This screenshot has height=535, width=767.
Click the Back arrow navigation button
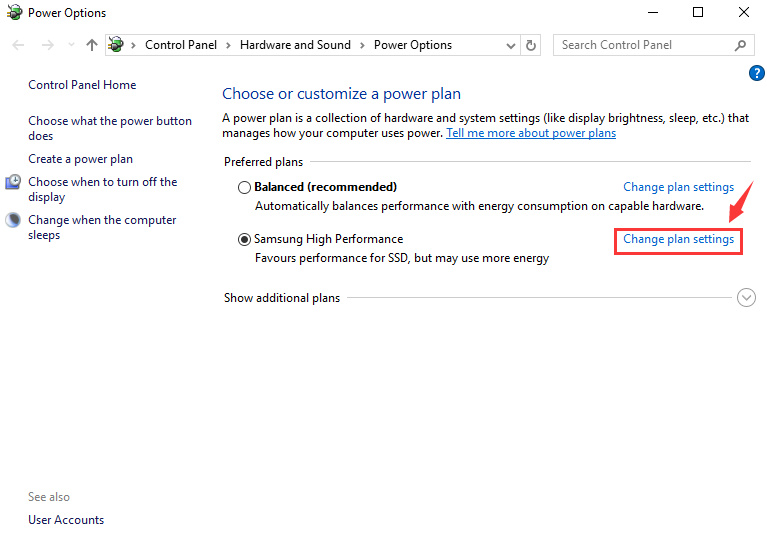coord(19,45)
